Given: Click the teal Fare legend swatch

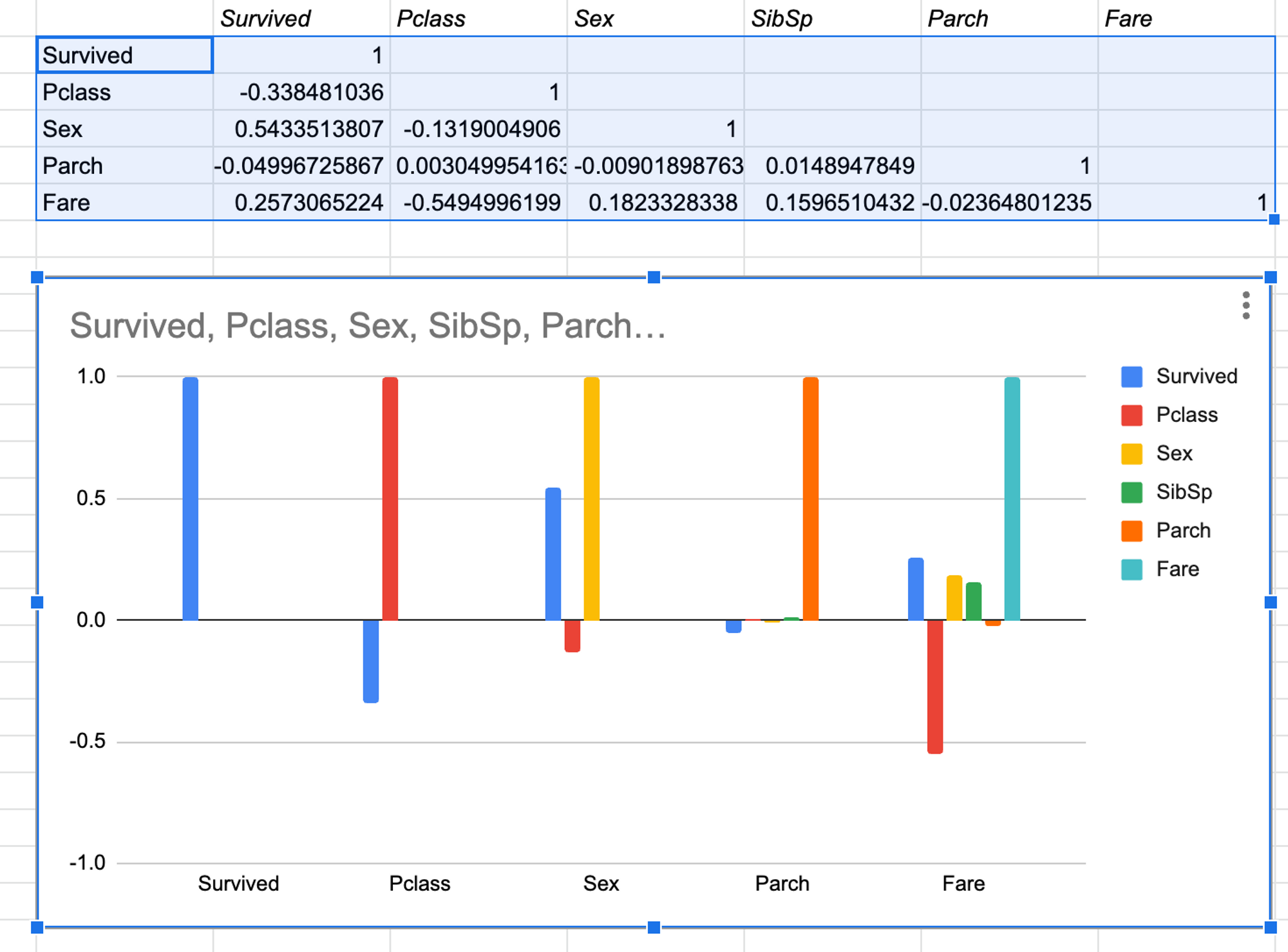Looking at the screenshot, I should (x=1132, y=569).
